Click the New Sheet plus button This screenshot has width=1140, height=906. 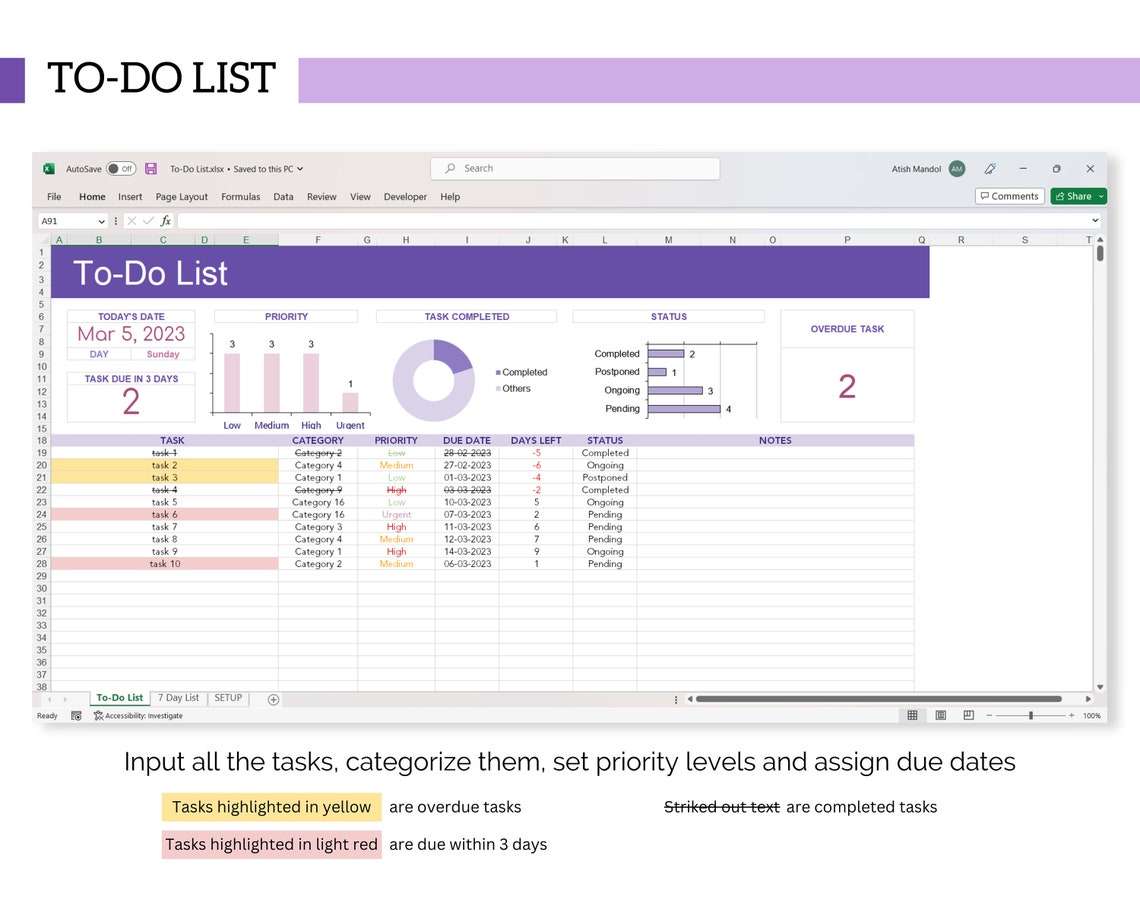click(271, 698)
